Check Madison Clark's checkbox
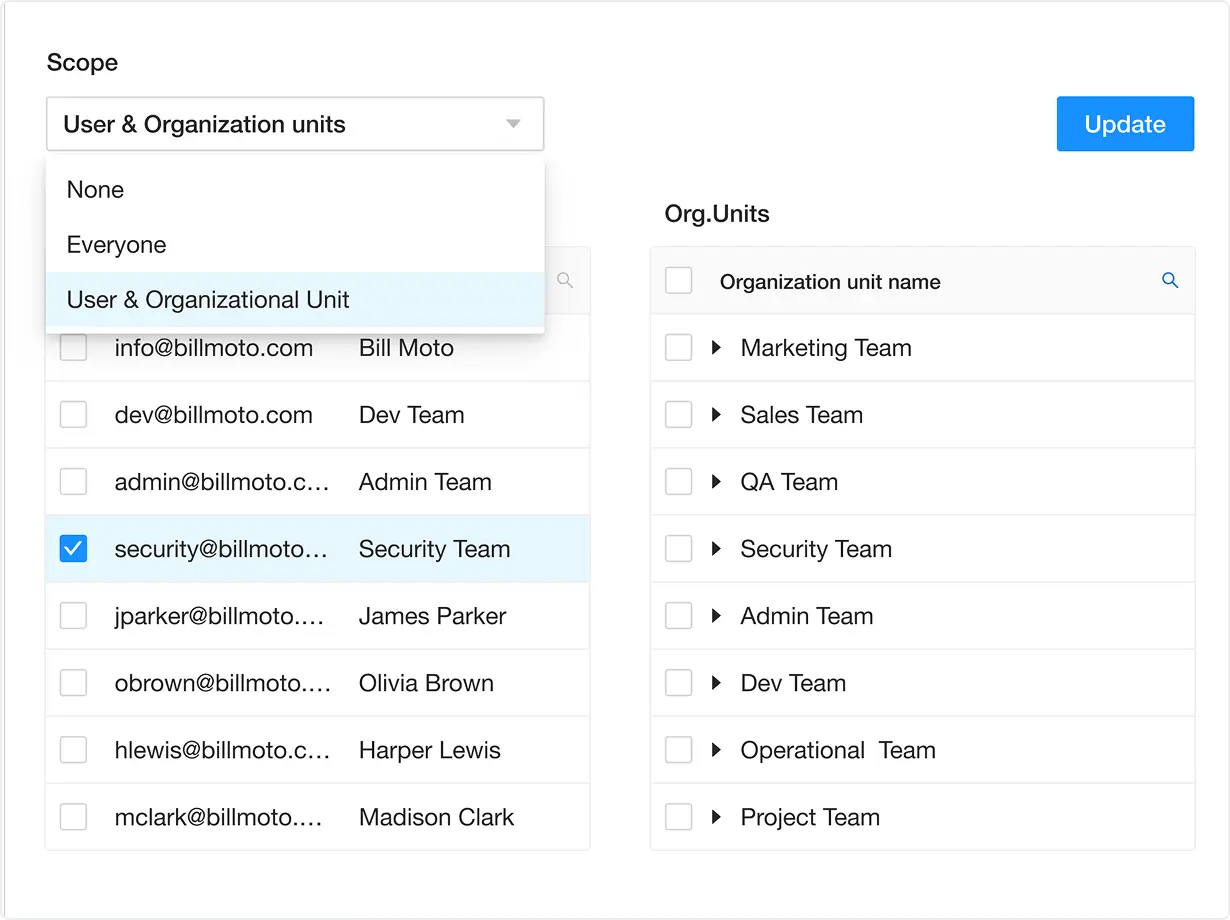The width and height of the screenshot is (1230, 920). click(73, 816)
